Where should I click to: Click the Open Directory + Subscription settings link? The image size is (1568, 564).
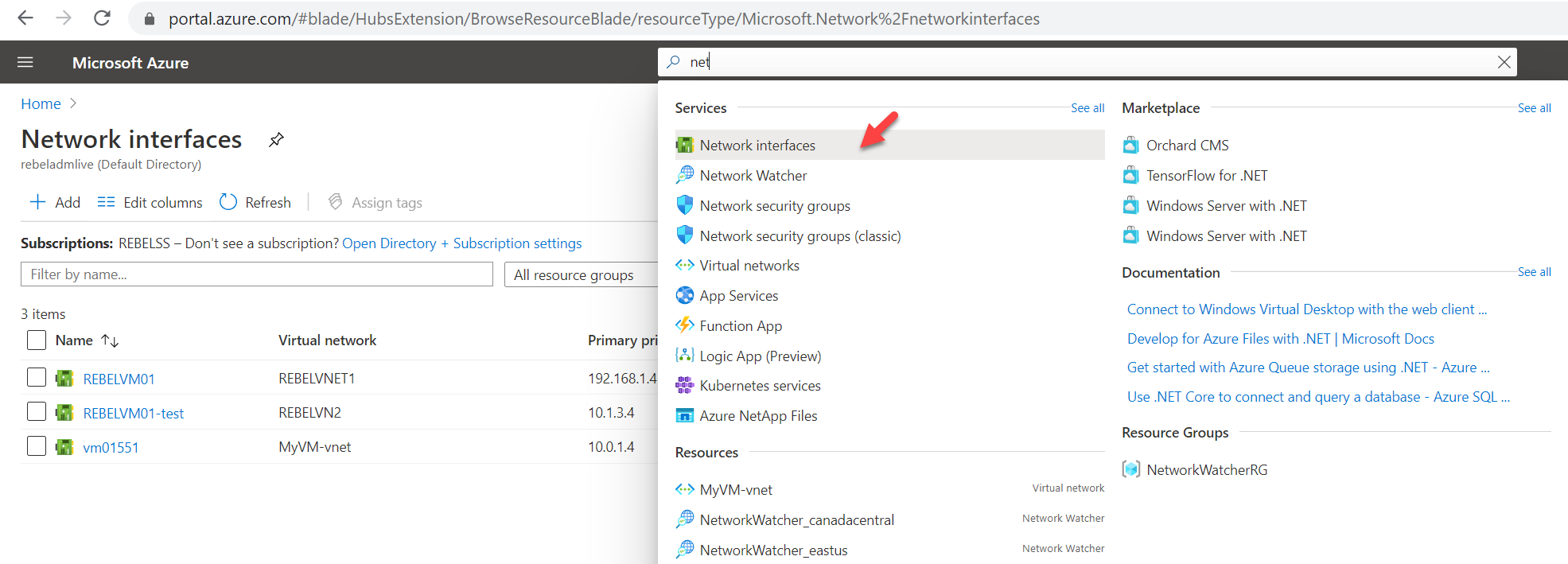click(461, 243)
